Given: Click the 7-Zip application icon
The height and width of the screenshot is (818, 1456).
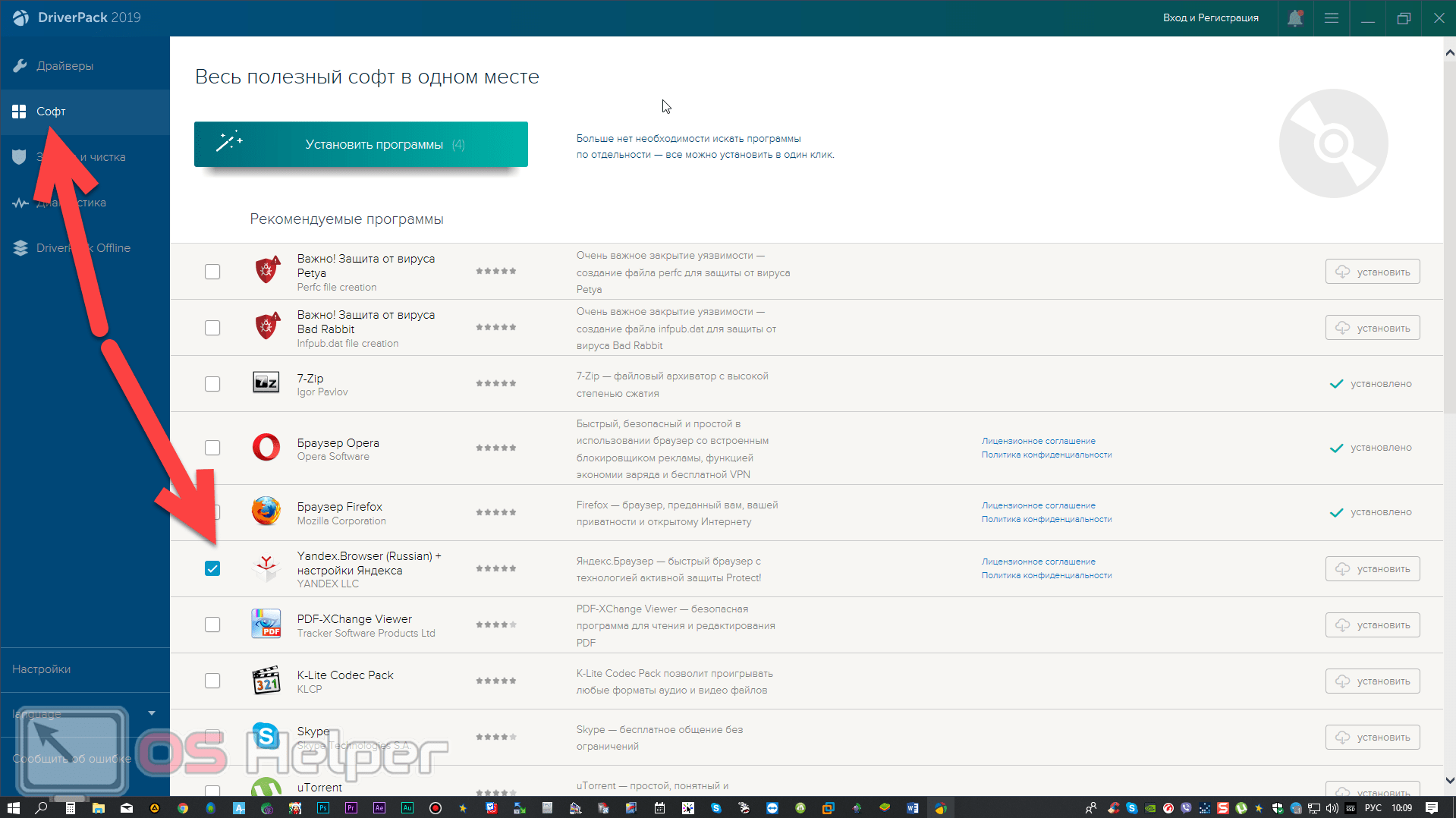Looking at the screenshot, I should pos(266,382).
